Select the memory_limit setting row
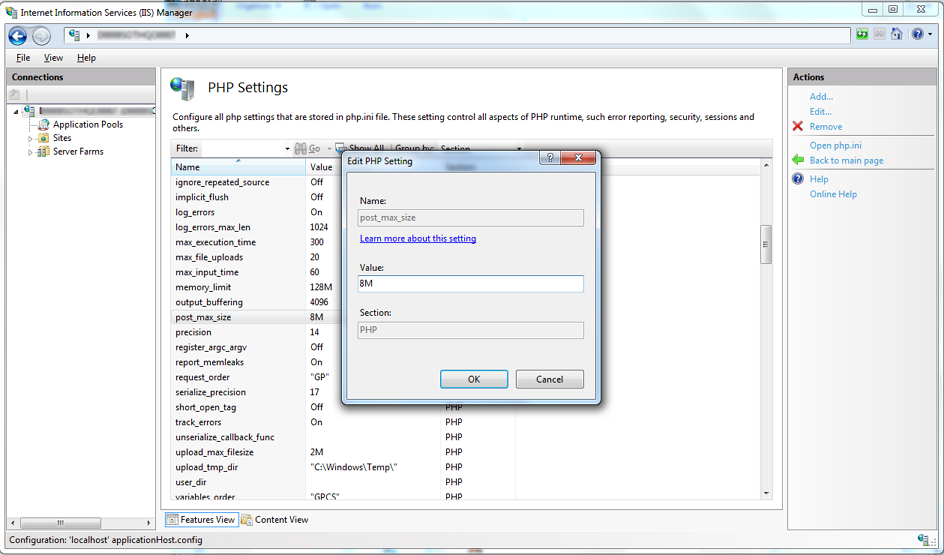The image size is (944, 555). coord(257,287)
